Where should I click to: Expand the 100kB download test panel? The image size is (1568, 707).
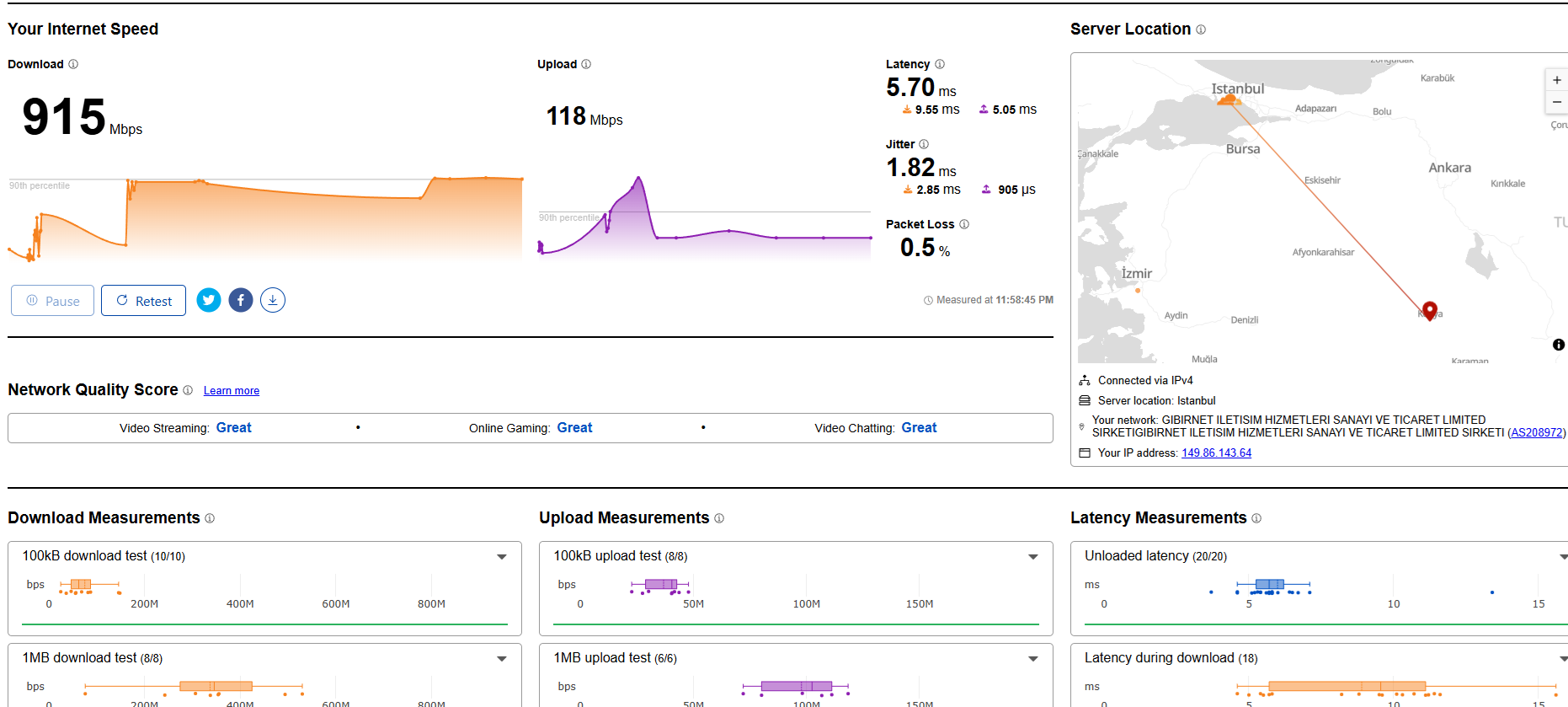point(502,557)
